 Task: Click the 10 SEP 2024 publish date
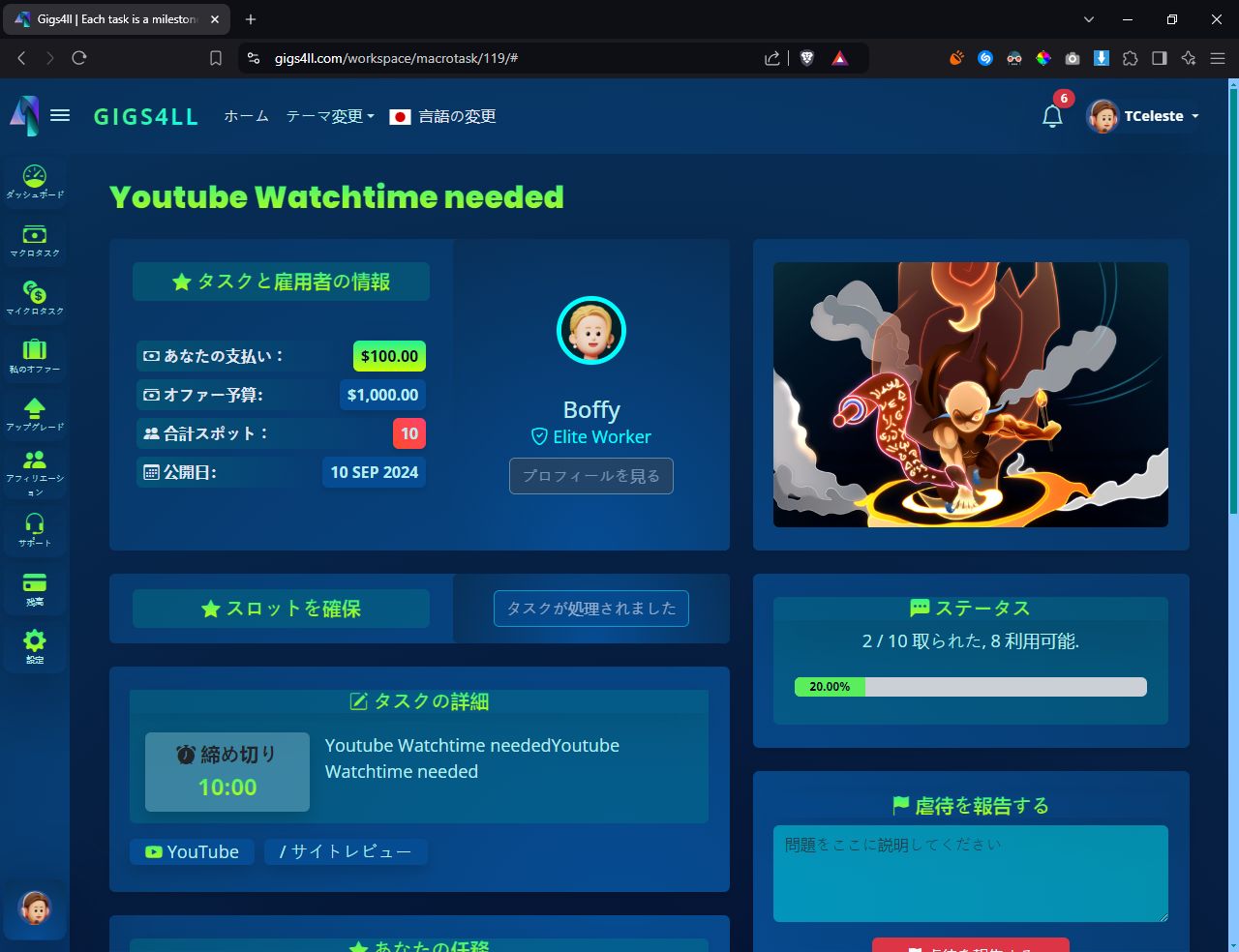(374, 472)
